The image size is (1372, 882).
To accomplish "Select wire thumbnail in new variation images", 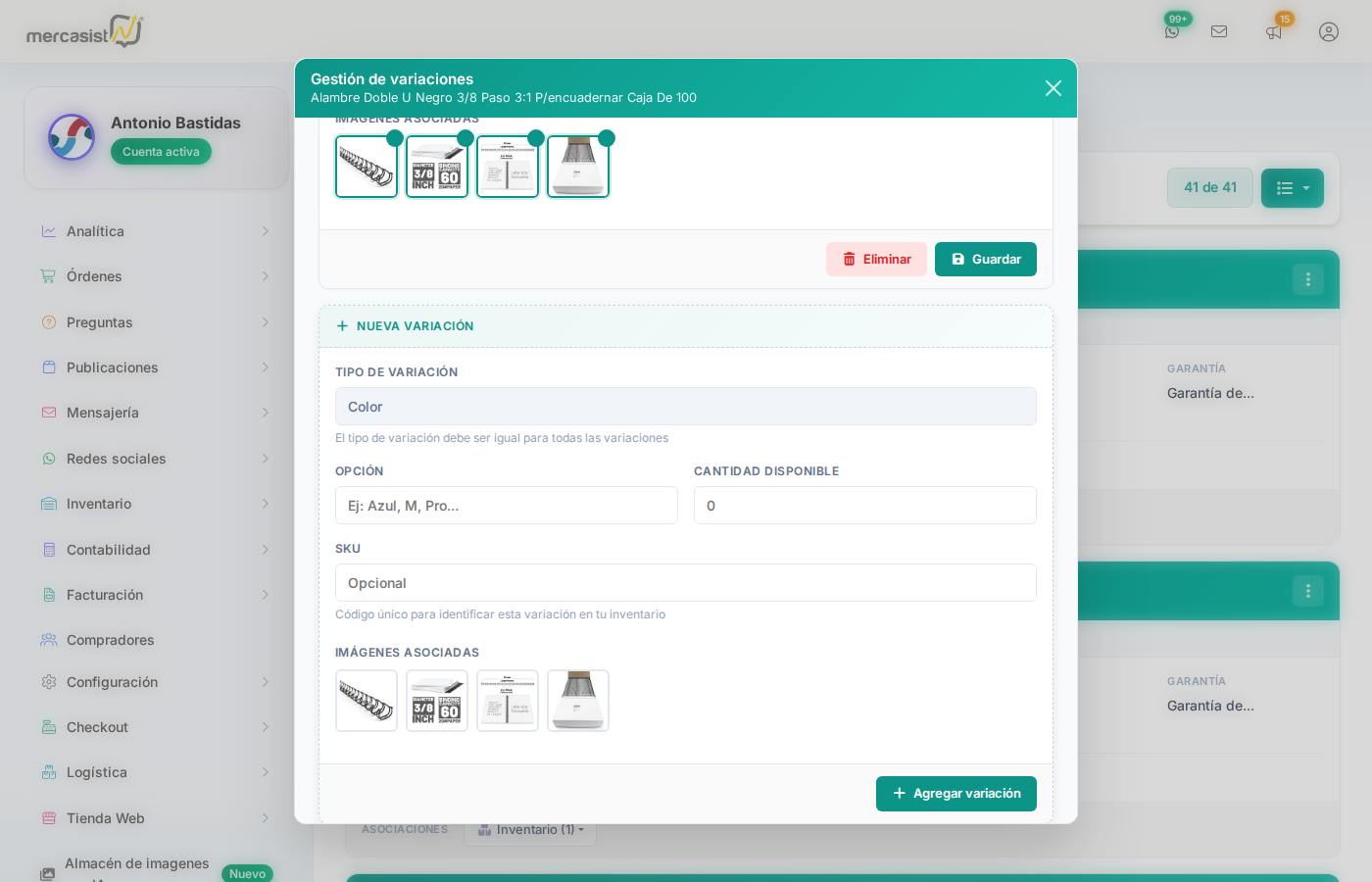I will pos(367,701).
